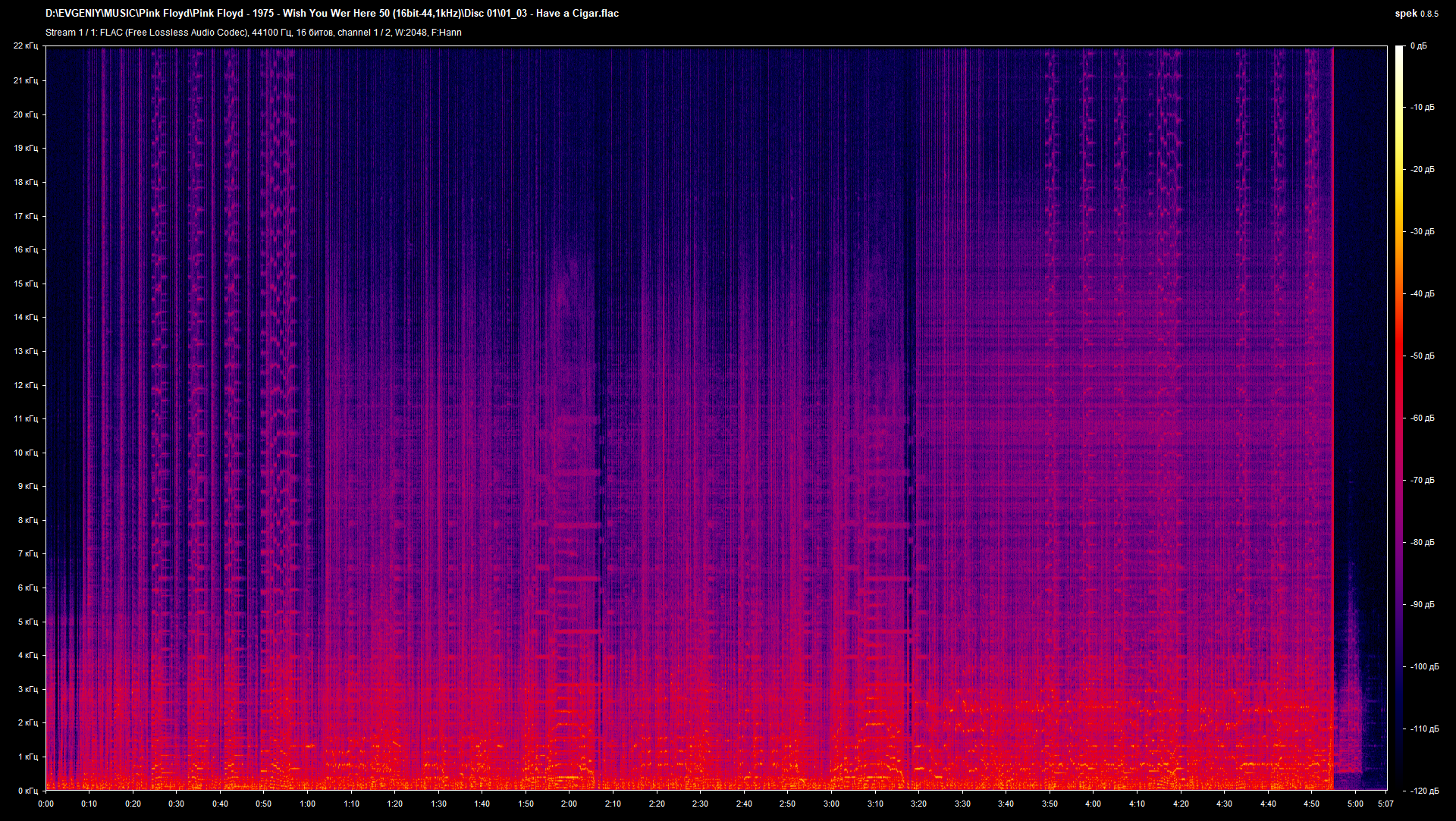Click the 22 кГц frequency label
This screenshot has width=1456, height=821.
click(x=25, y=46)
